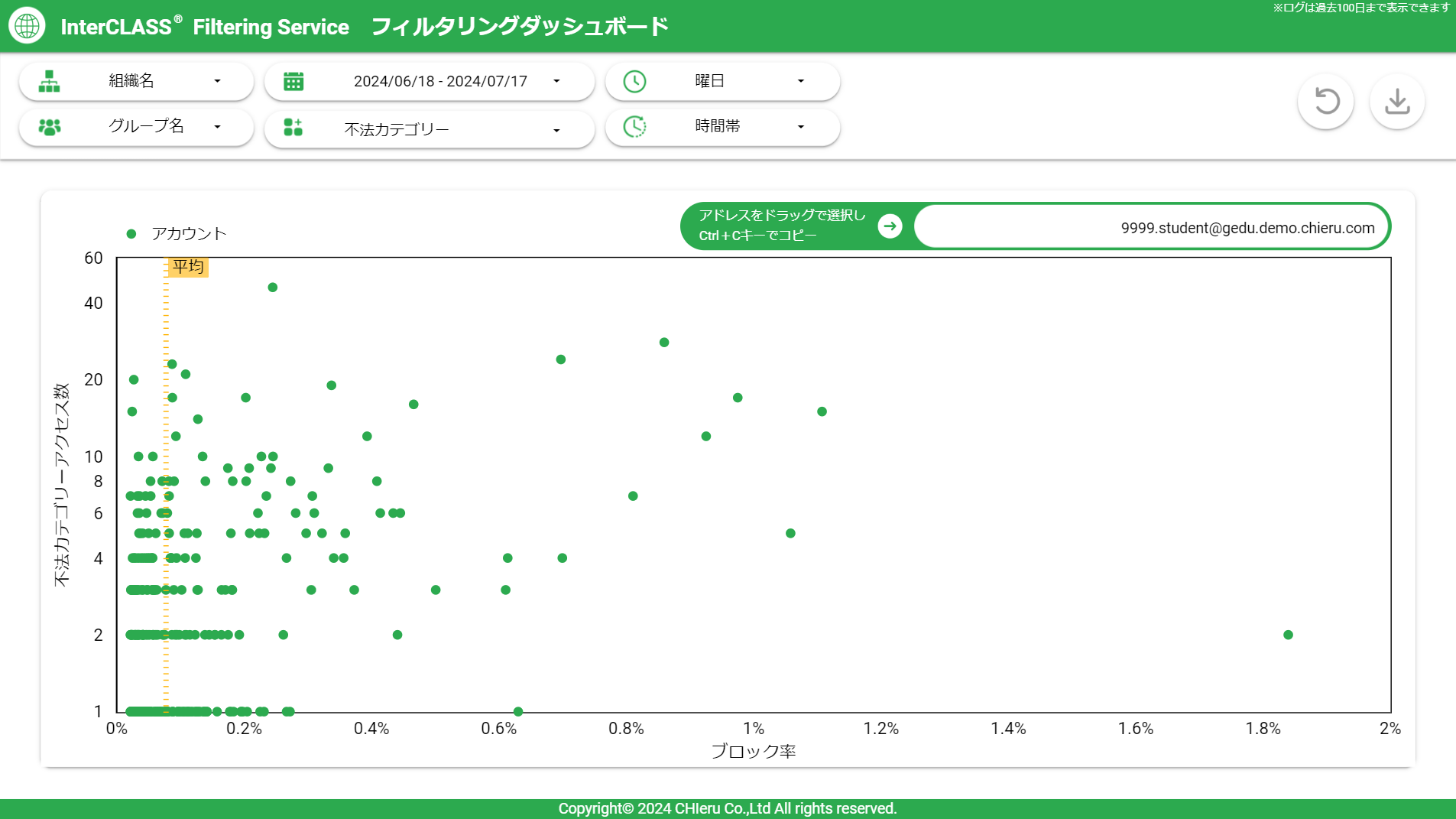
Task: Click the white arrow circle icon
Action: tap(890, 226)
